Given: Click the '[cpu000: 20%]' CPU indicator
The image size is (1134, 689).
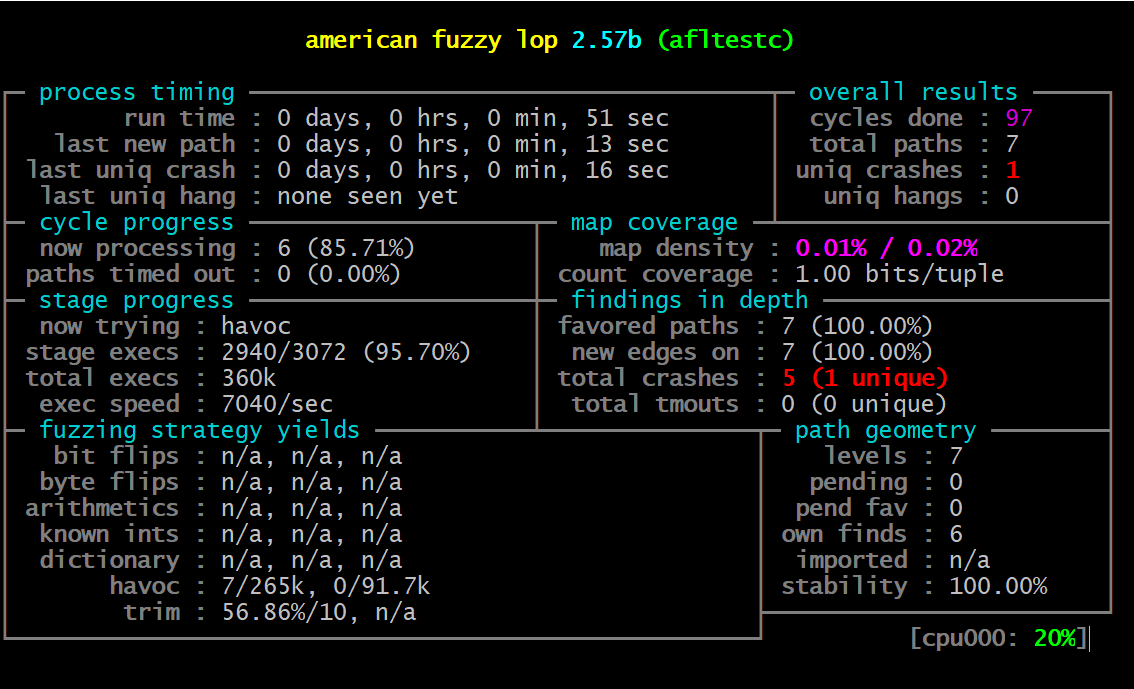Looking at the screenshot, I should point(998,639).
